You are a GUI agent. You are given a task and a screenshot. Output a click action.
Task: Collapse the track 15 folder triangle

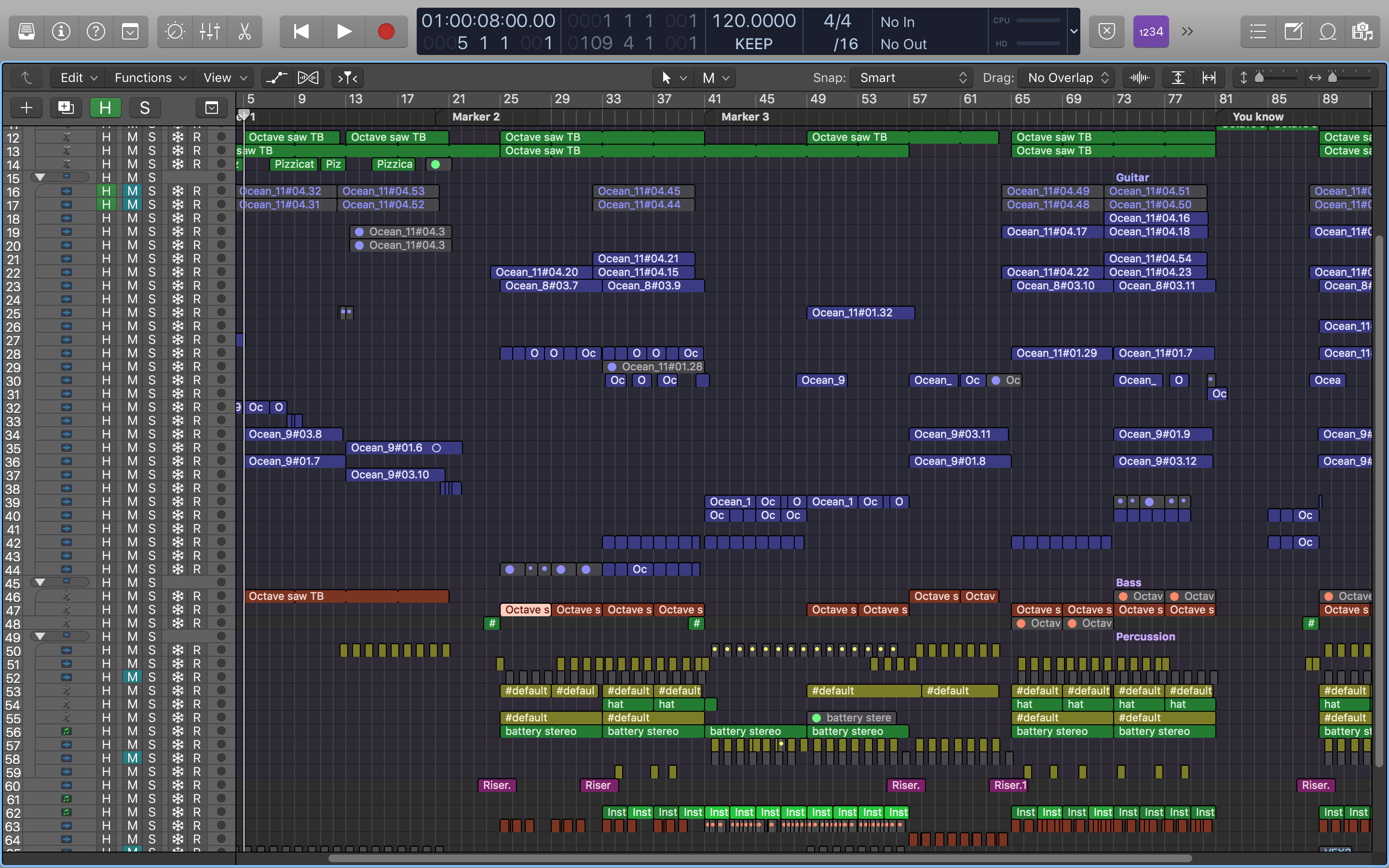40,177
